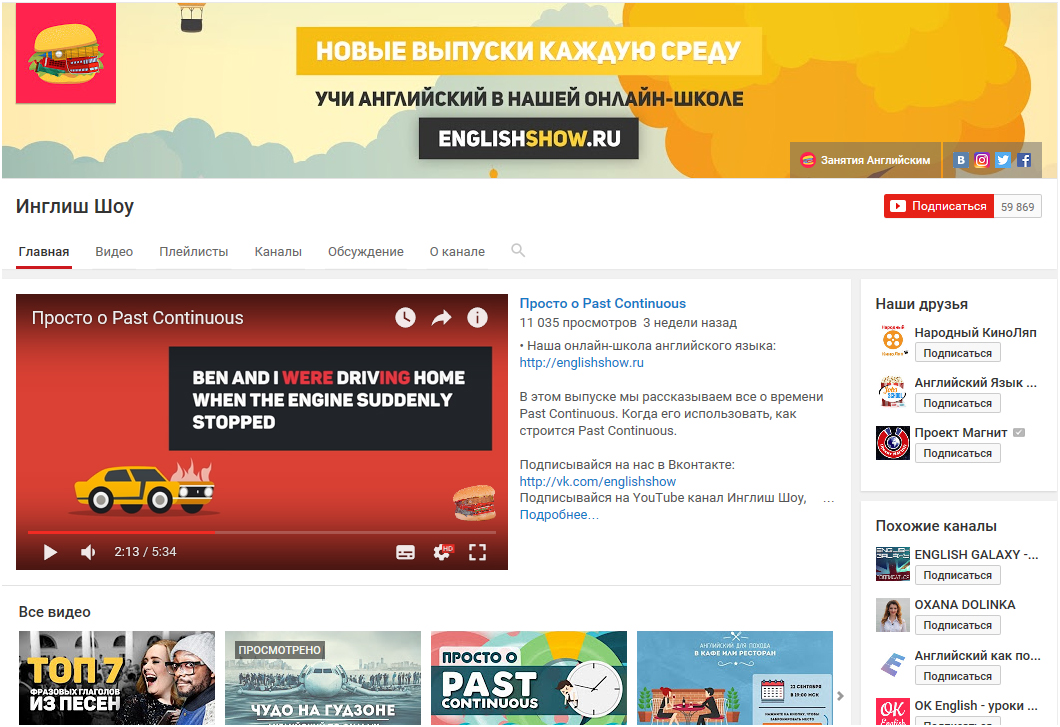Switch to the Видео tab
Screen dimensions: 1060x727
click(x=114, y=252)
